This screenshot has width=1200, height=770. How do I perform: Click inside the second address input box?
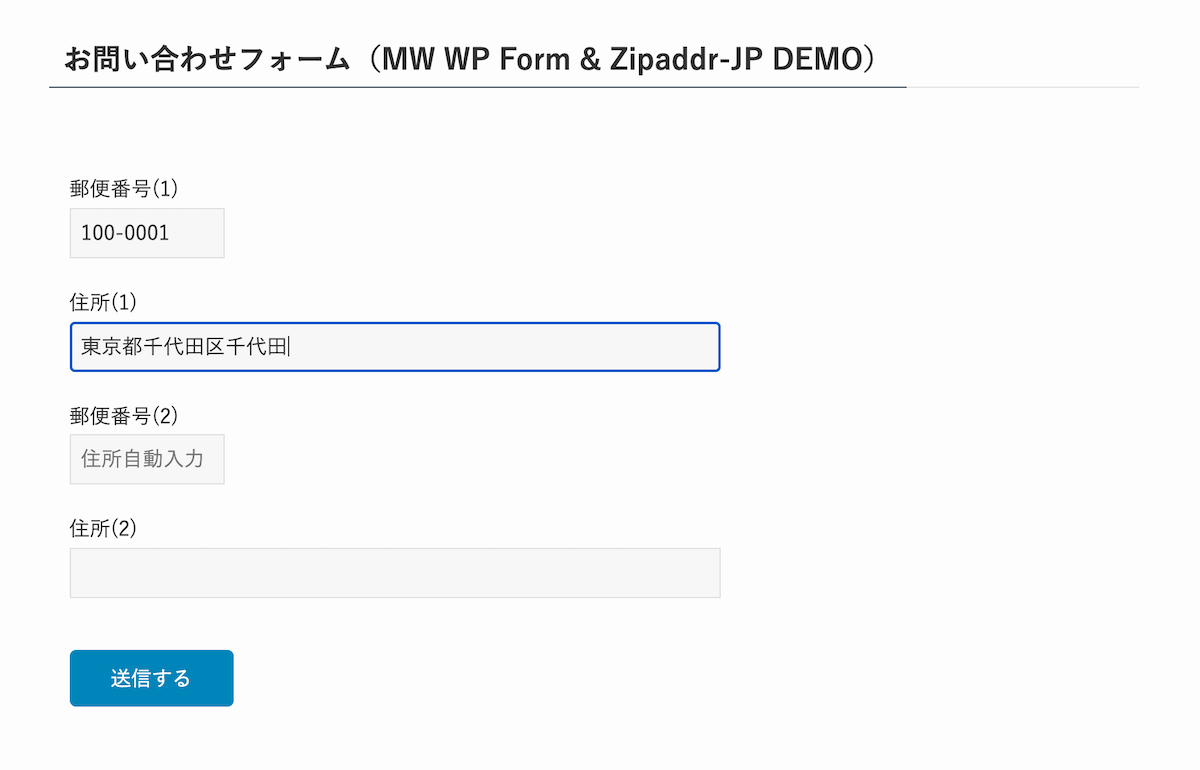pyautogui.click(x=394, y=572)
